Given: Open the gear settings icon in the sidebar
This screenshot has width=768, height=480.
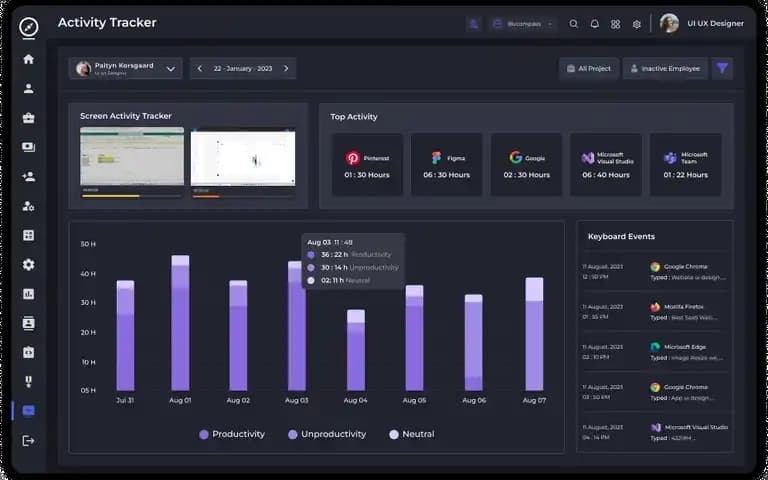Looking at the screenshot, I should (28, 264).
